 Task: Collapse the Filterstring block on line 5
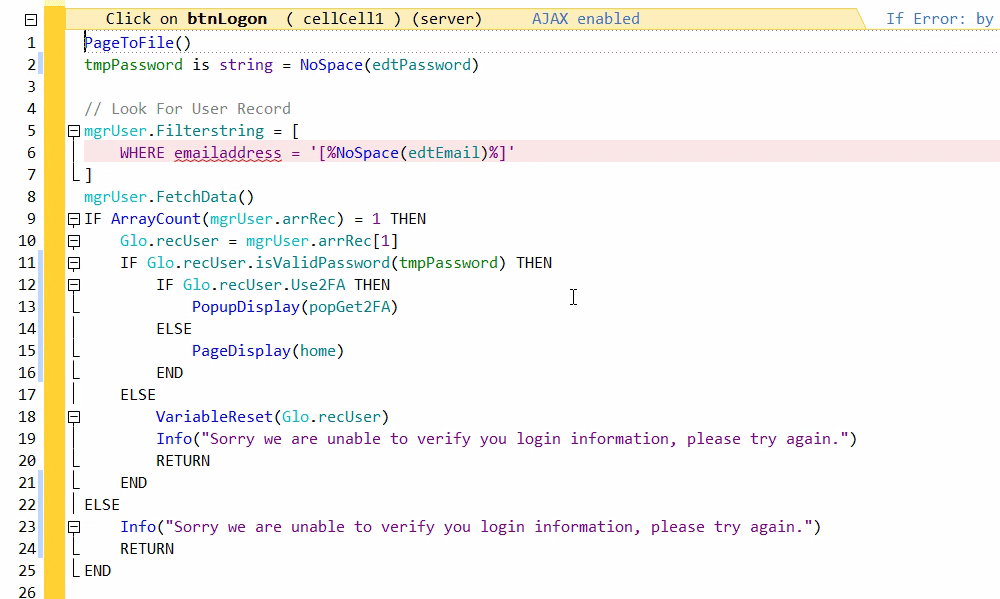point(73,131)
